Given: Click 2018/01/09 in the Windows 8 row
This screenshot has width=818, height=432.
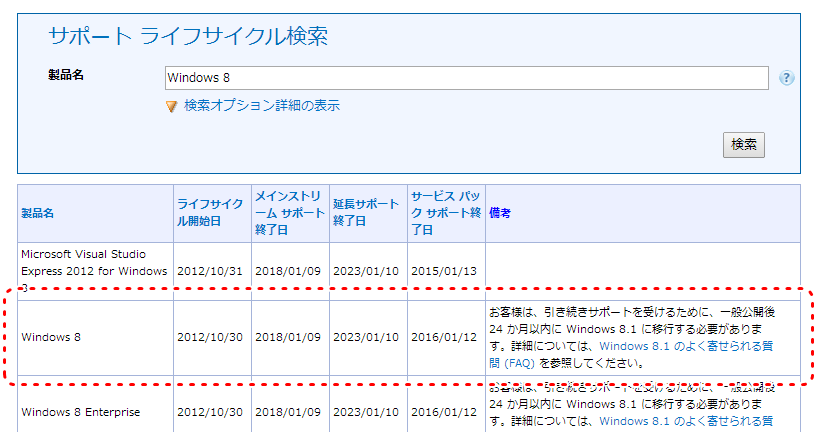Looking at the screenshot, I should 288,338.
